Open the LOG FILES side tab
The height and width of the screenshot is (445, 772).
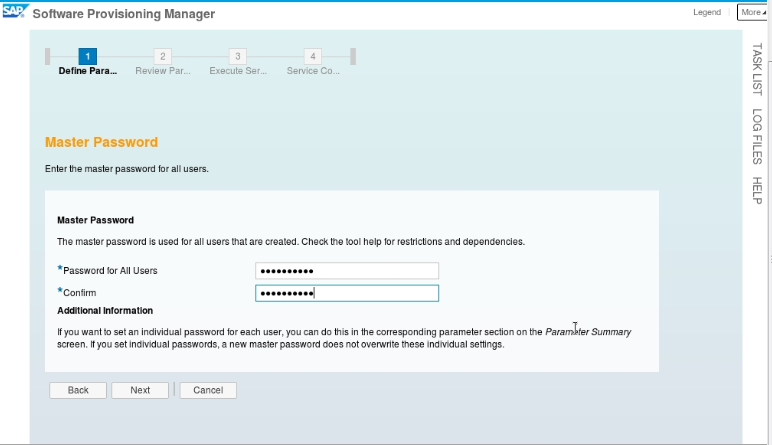click(757, 136)
